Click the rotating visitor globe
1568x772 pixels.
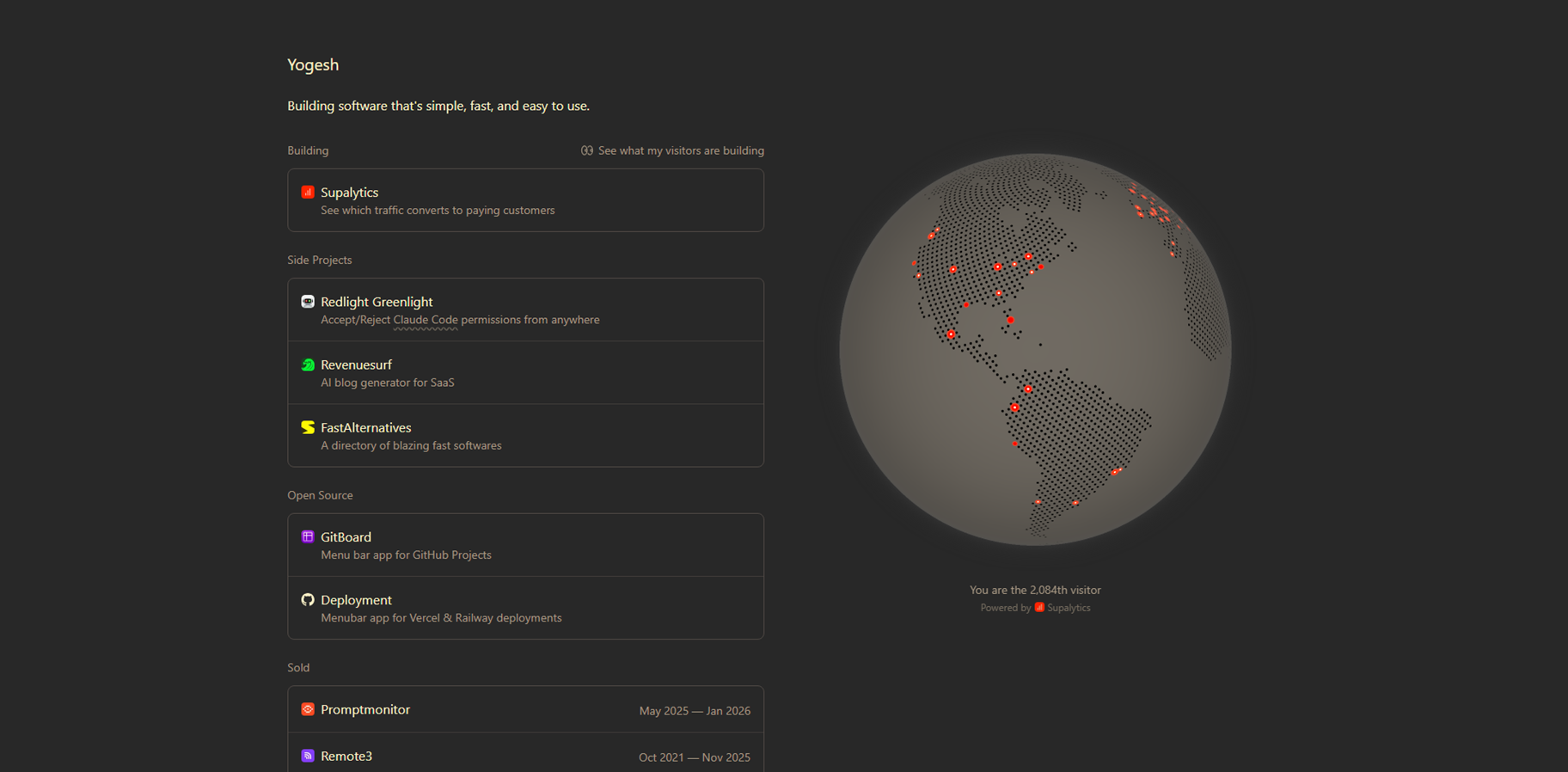[x=1035, y=349]
